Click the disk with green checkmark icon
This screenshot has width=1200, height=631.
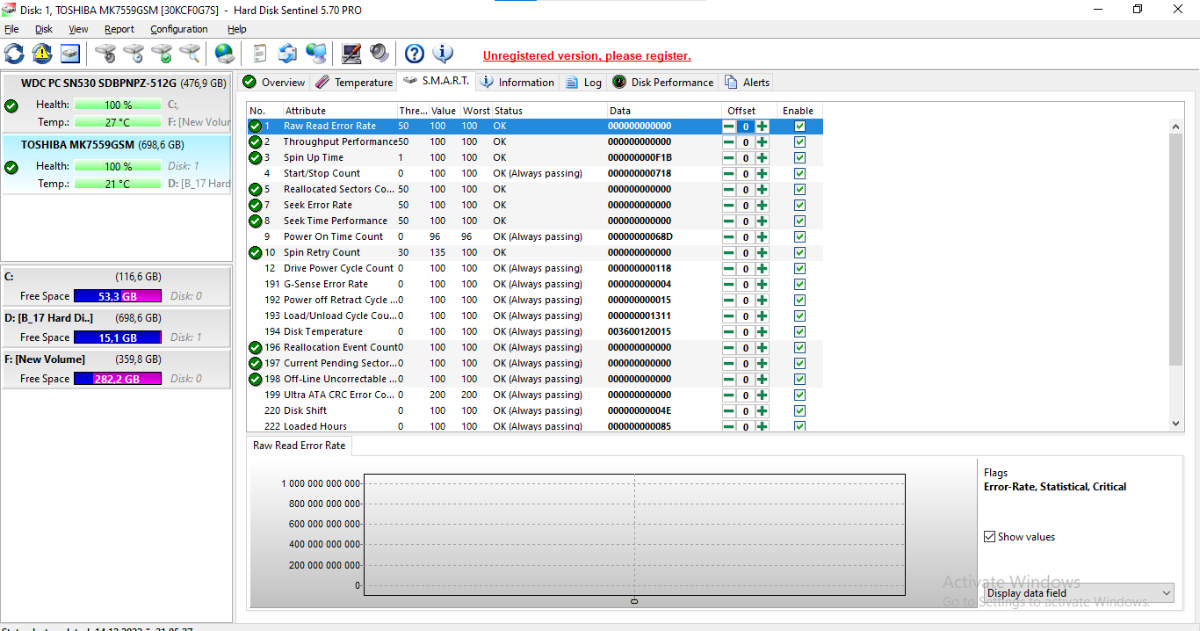161,53
